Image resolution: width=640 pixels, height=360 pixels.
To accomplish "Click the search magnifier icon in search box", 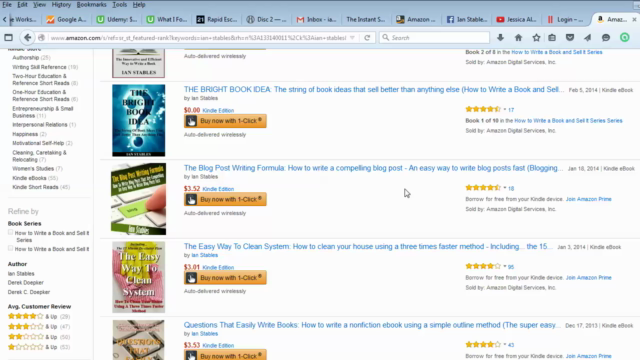I will [x=385, y=38].
